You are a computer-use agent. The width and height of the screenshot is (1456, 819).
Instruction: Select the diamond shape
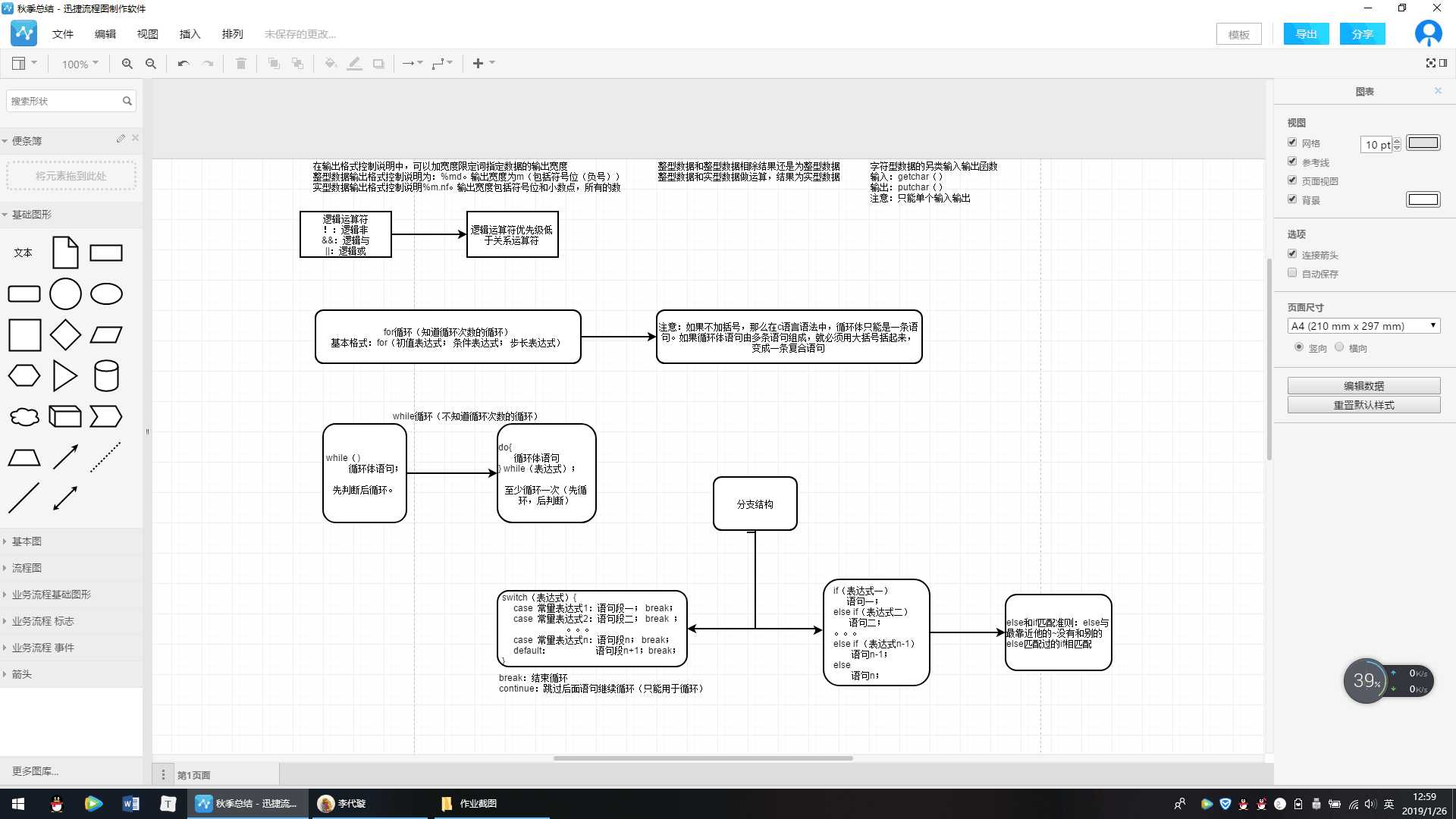click(x=65, y=334)
